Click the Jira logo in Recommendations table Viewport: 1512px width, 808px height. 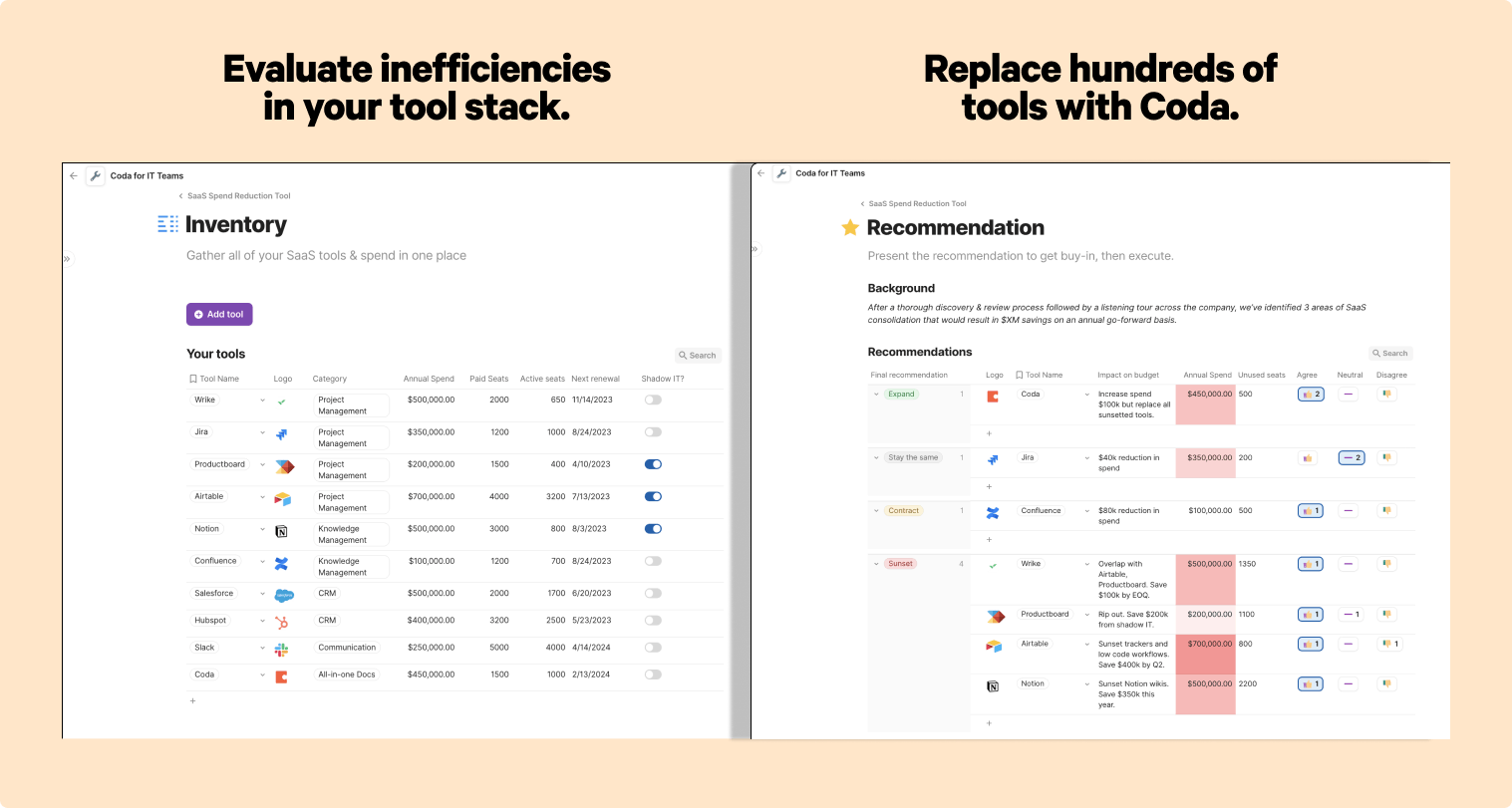(x=993, y=460)
